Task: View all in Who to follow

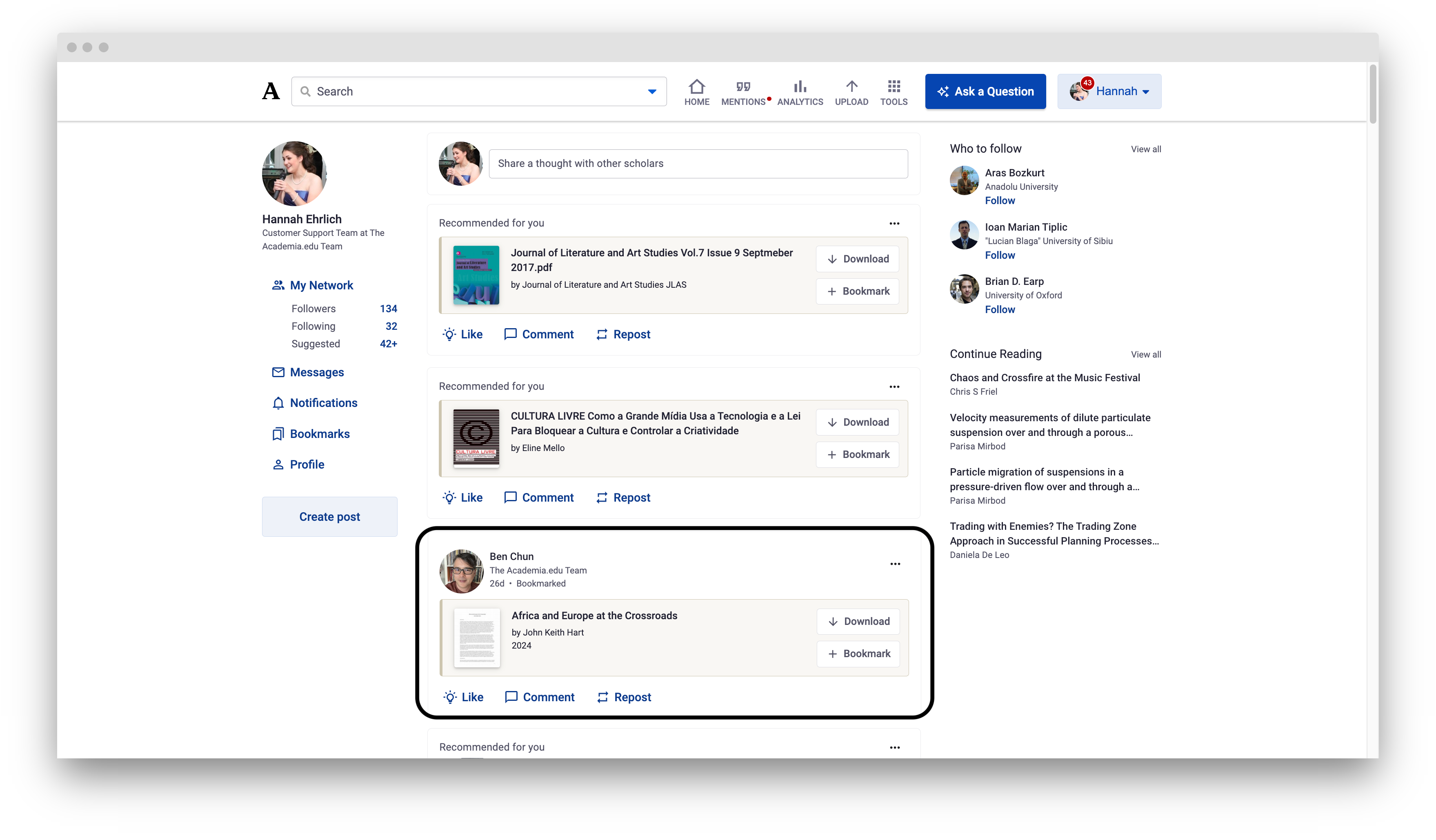Action: (x=1145, y=149)
